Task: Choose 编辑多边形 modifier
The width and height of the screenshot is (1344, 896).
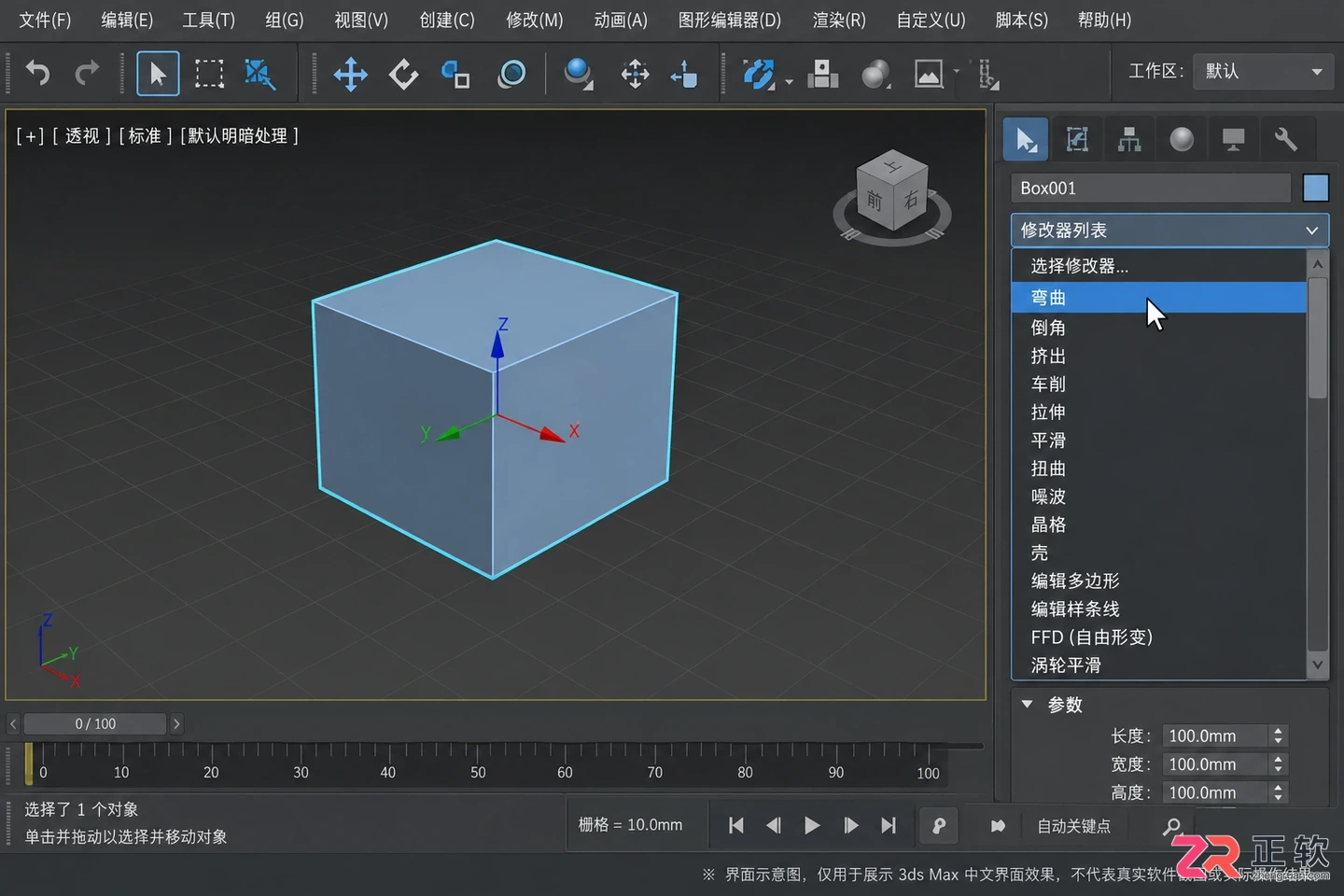Action: click(1158, 581)
